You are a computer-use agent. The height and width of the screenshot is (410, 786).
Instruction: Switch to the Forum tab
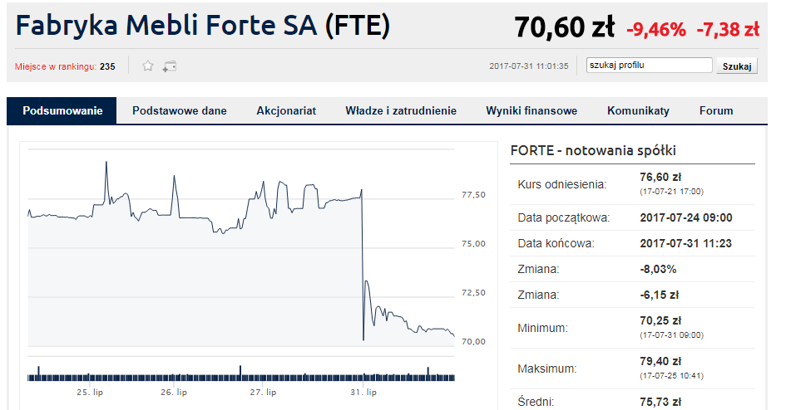click(716, 111)
